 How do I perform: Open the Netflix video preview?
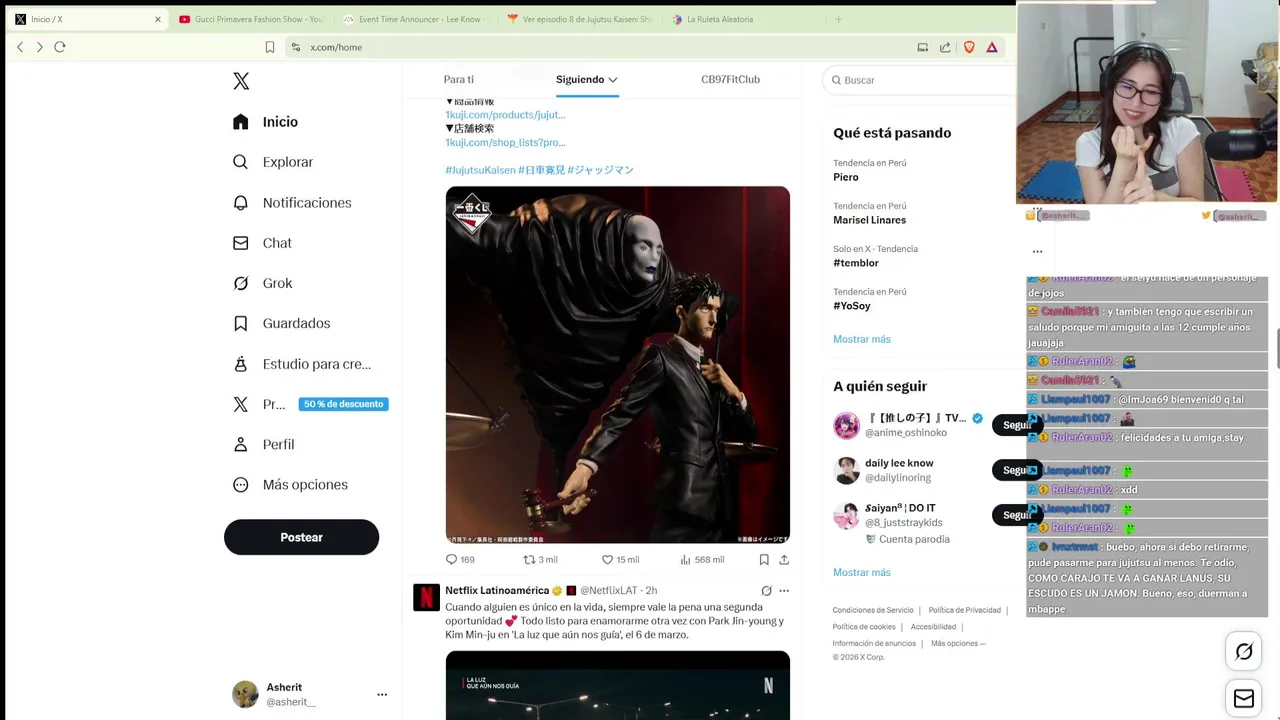point(618,685)
